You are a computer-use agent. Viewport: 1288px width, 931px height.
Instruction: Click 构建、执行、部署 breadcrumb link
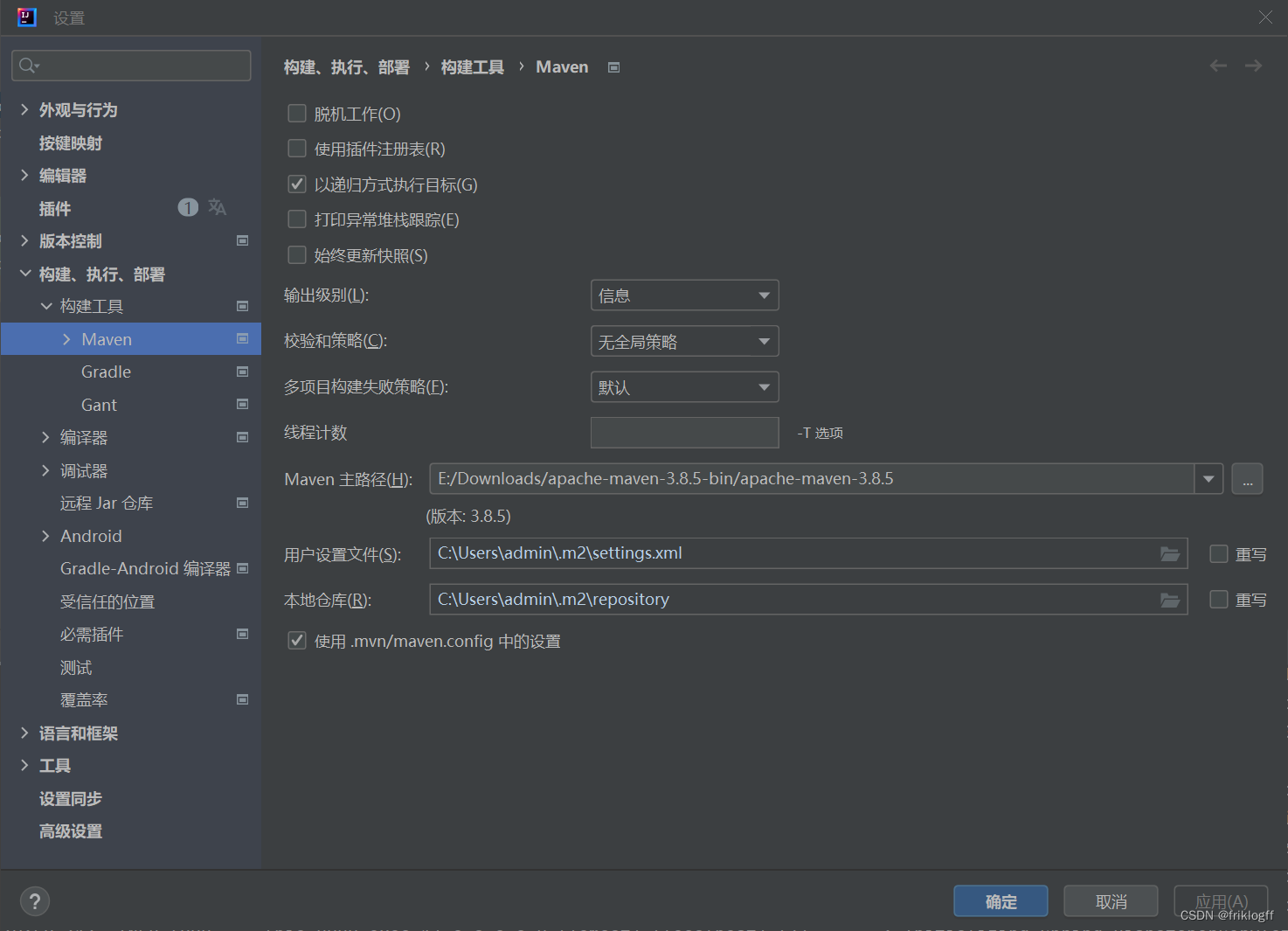(x=347, y=67)
